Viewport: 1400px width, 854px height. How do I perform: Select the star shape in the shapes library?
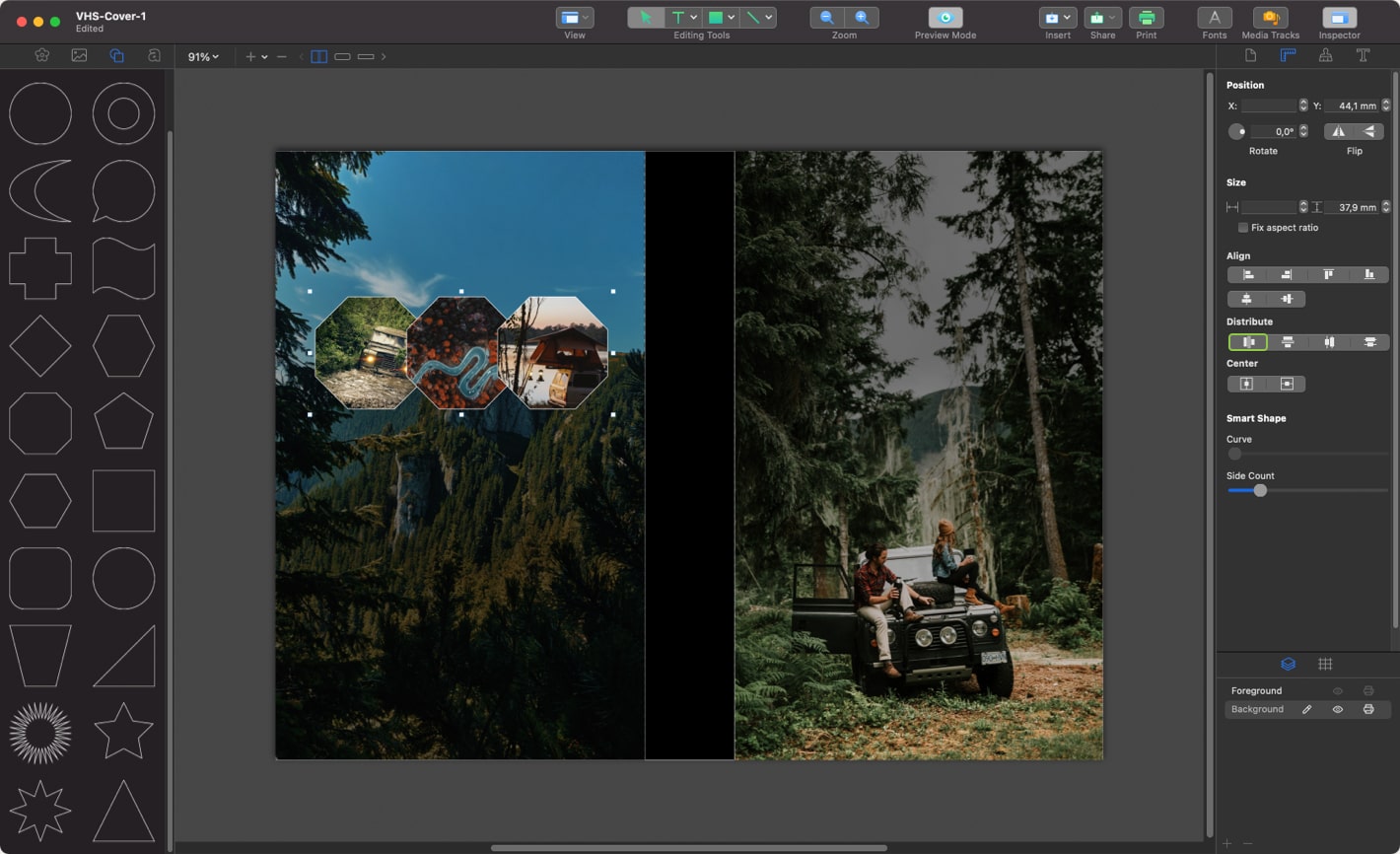pyautogui.click(x=123, y=731)
